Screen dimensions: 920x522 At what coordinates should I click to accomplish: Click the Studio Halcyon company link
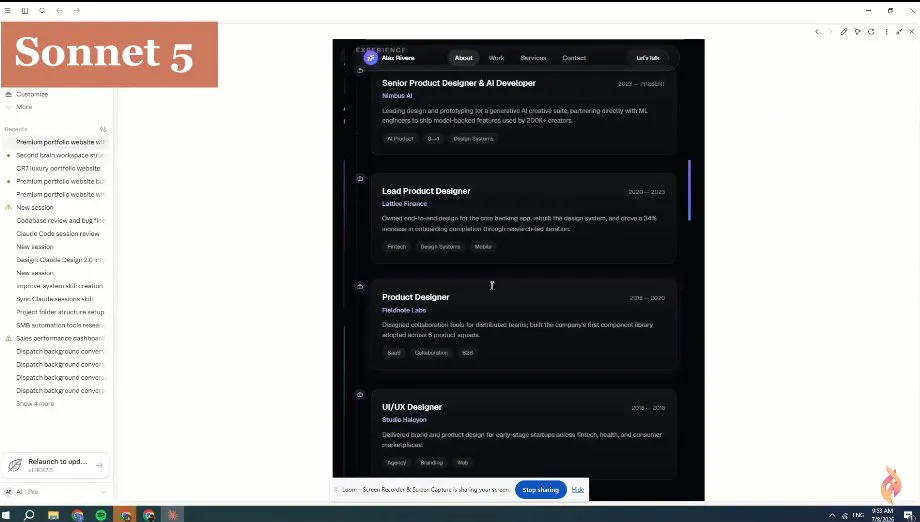click(404, 420)
